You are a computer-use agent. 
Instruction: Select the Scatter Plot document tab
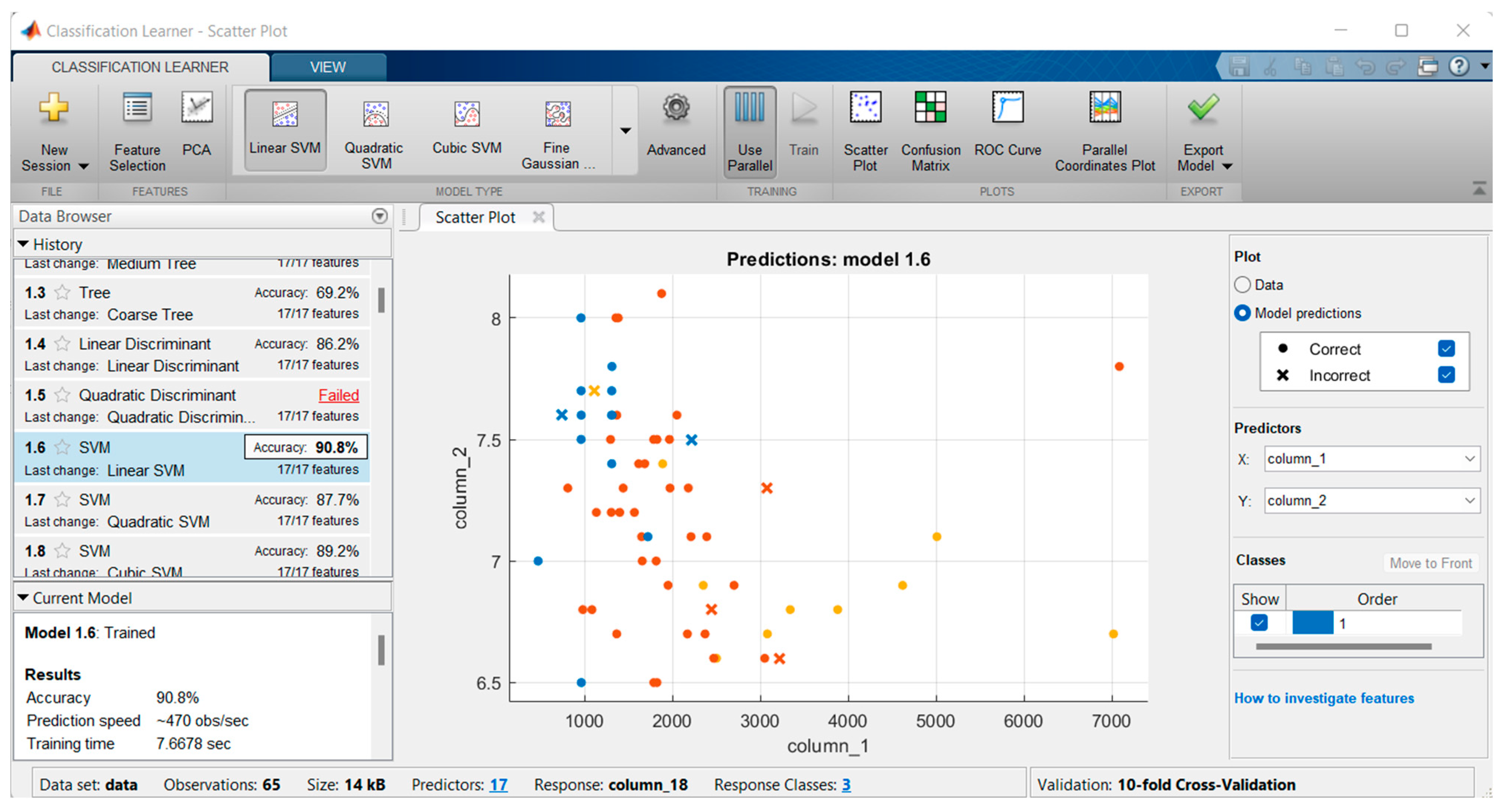pos(475,217)
